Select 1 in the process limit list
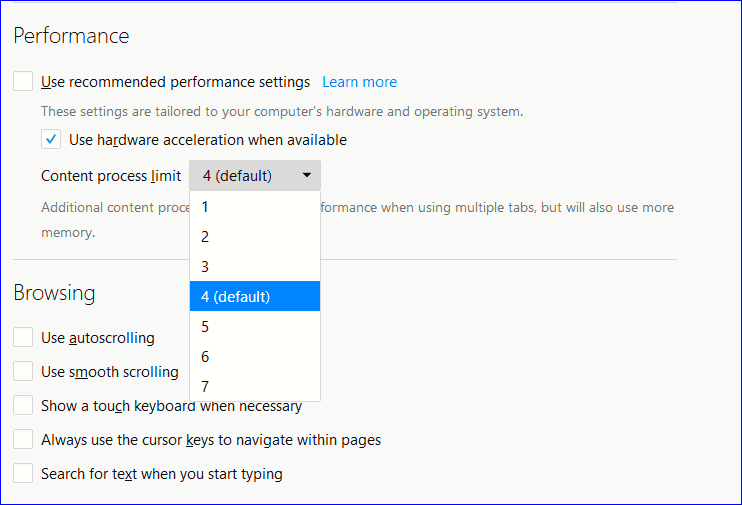 point(205,207)
